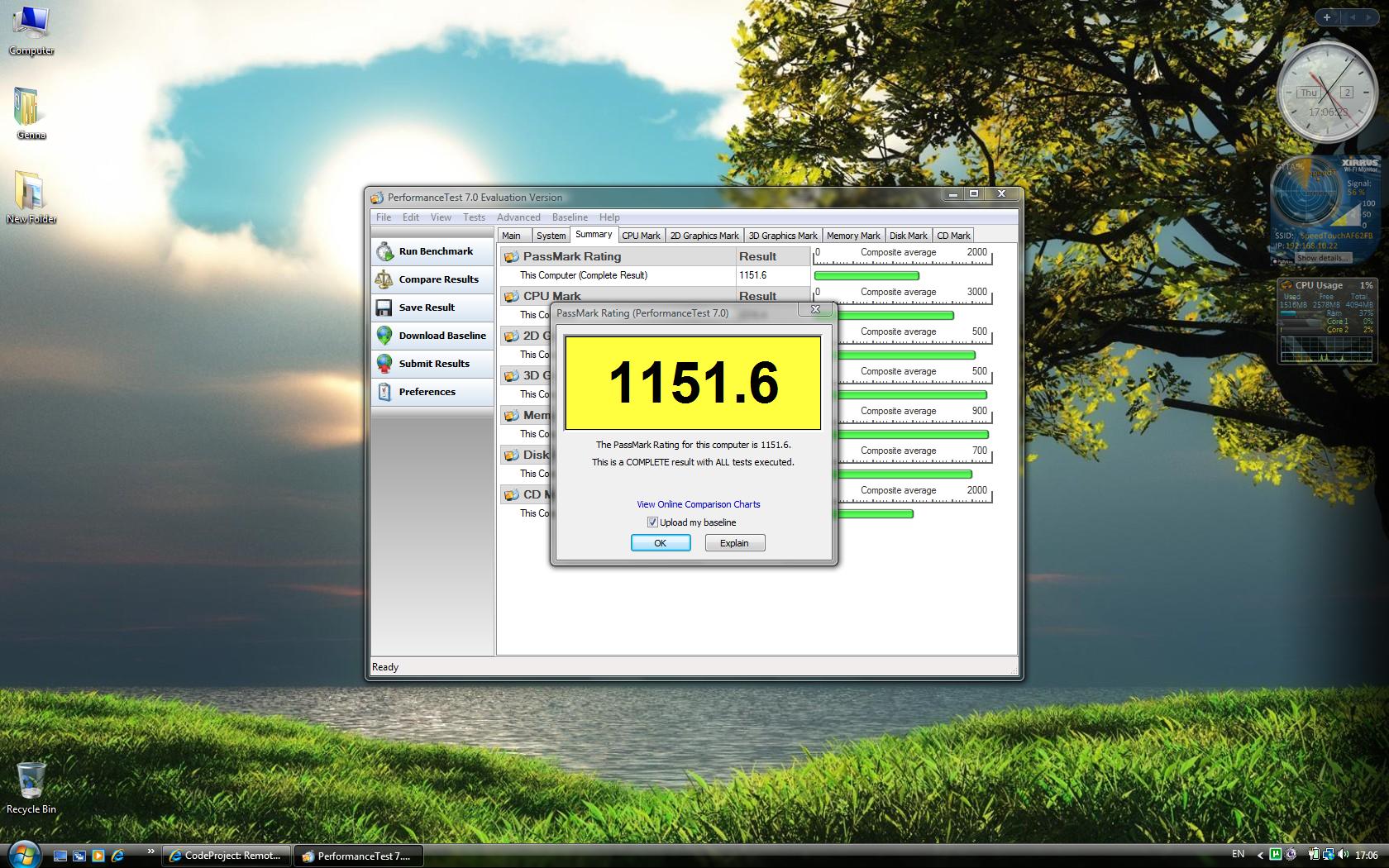Click the PassMark Rating row icon

click(x=512, y=257)
